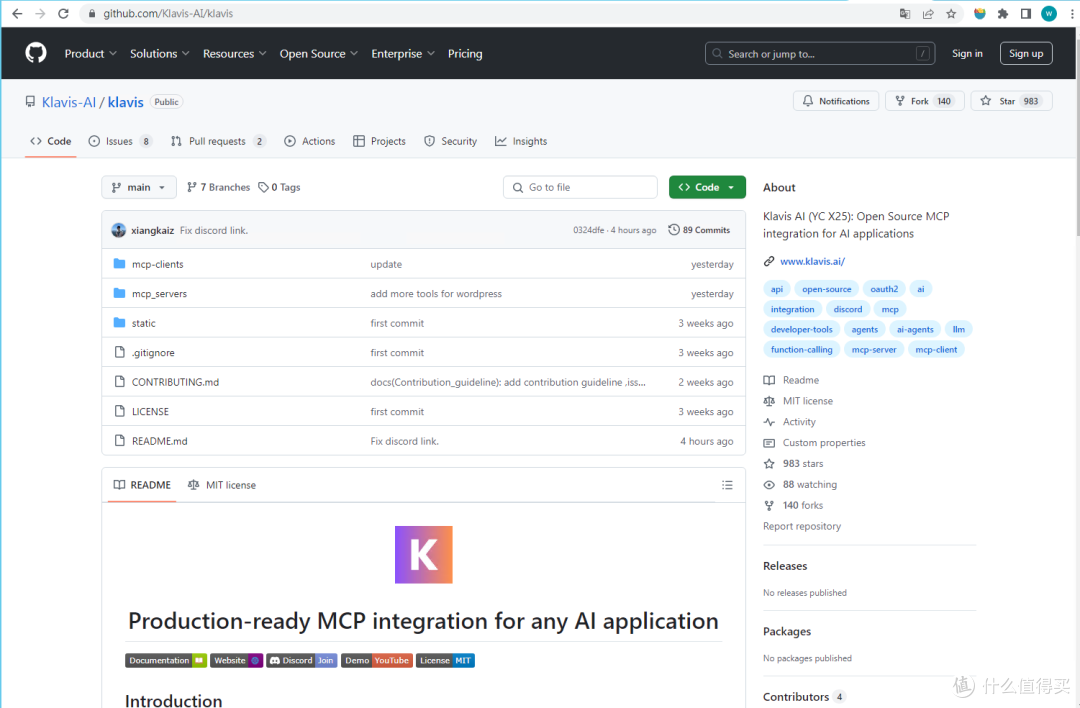This screenshot has height=708, width=1080.
Task: Open the Pricing page
Action: (465, 54)
